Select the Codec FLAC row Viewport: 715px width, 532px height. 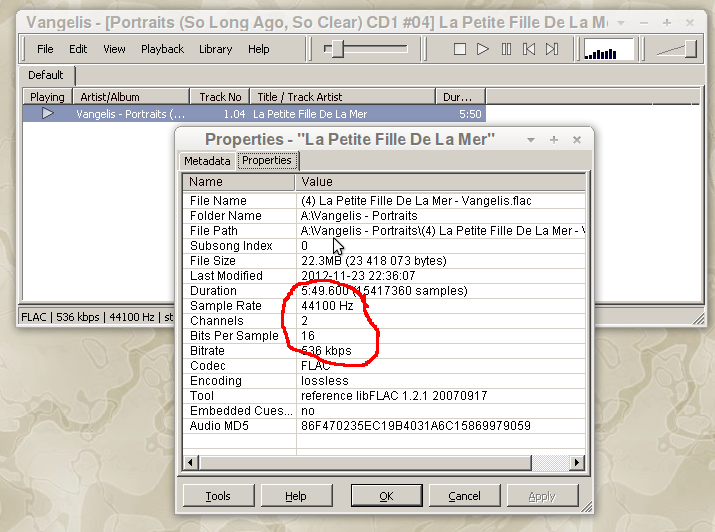click(384, 366)
